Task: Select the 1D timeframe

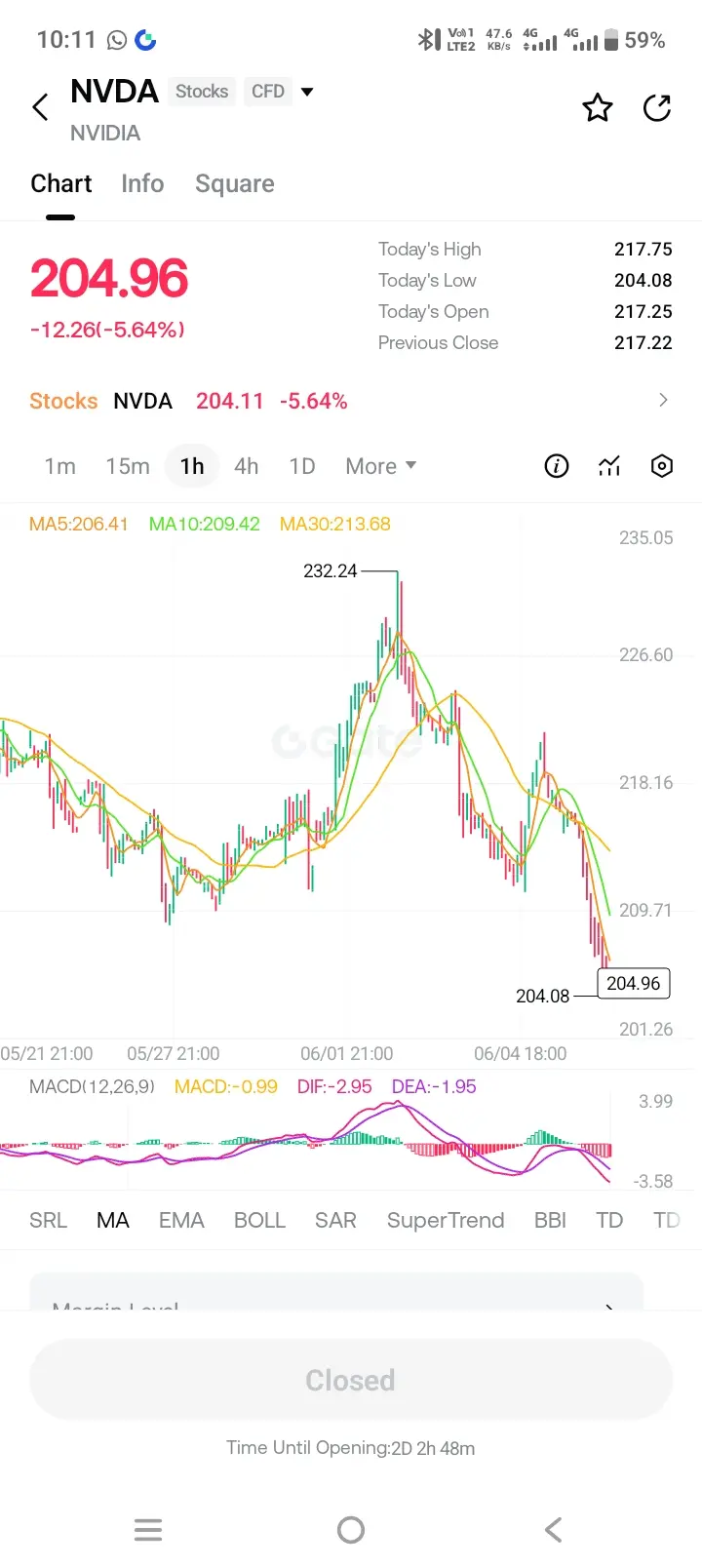Action: [302, 466]
